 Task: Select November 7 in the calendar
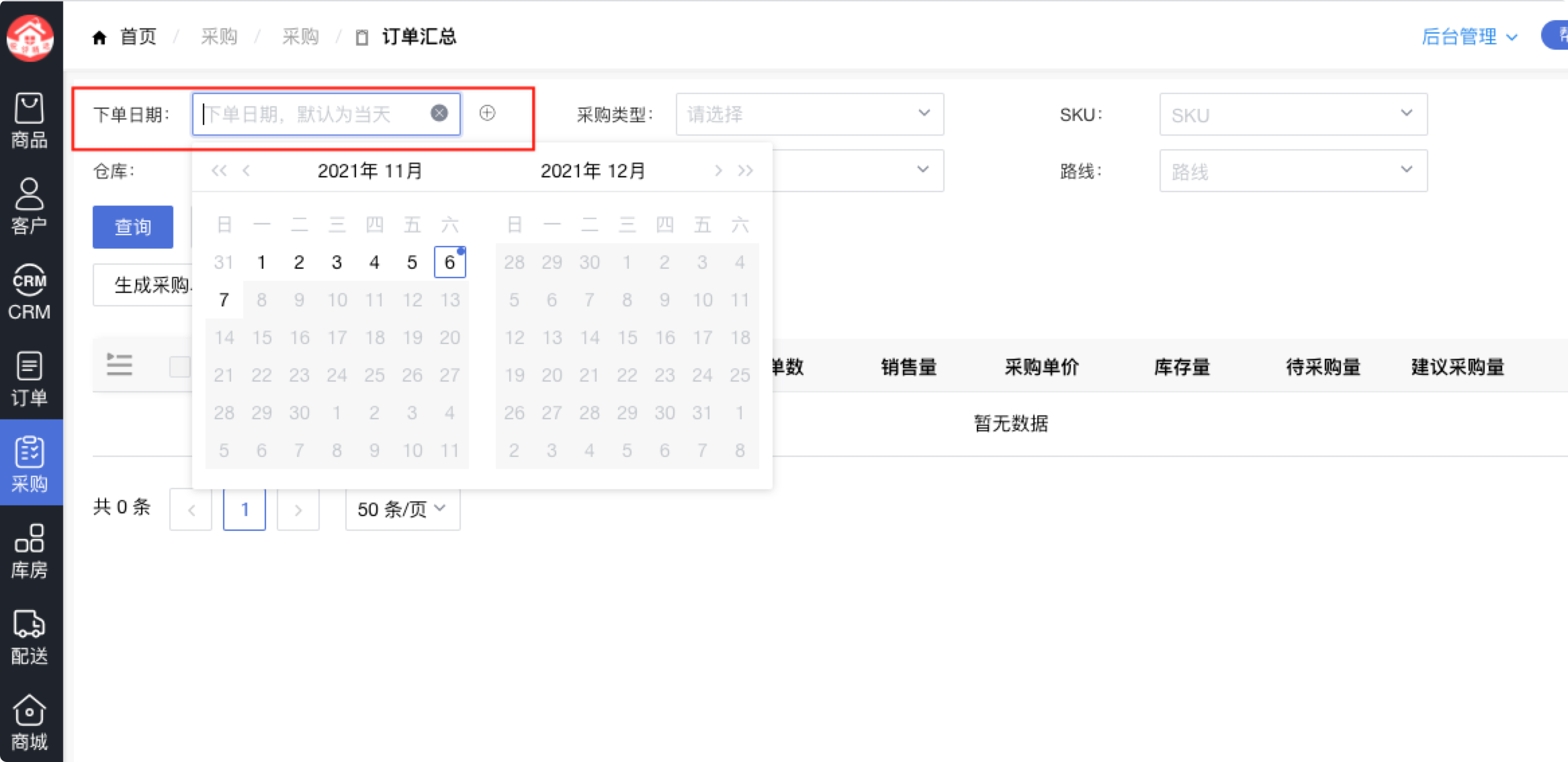coord(224,300)
